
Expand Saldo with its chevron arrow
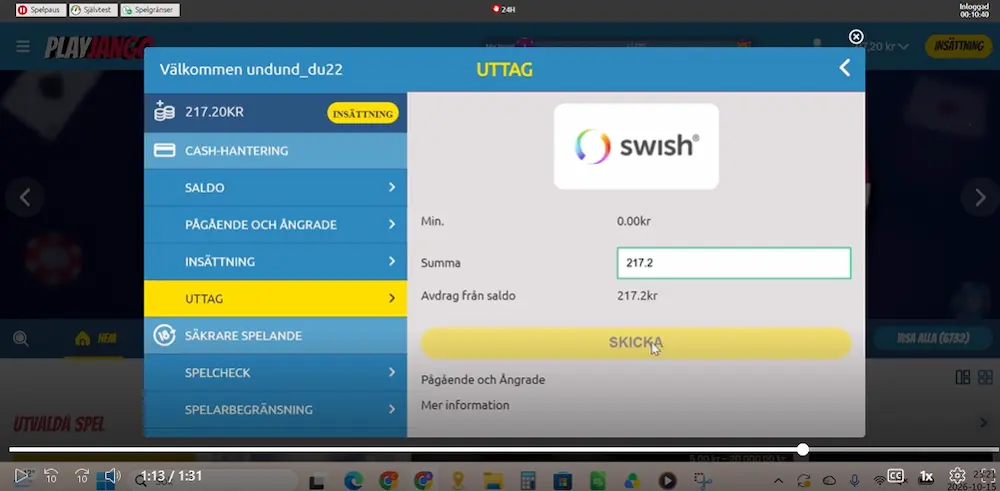392,187
